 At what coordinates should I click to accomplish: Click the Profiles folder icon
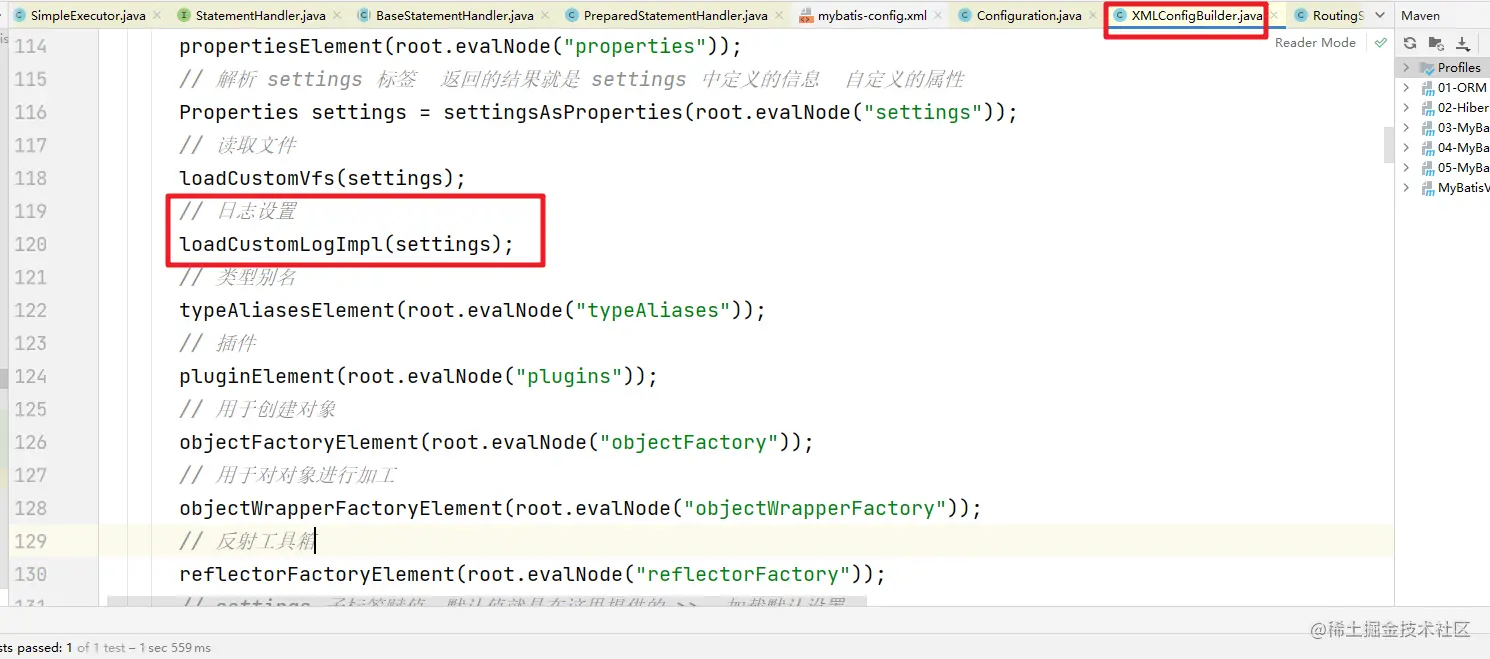(x=1427, y=68)
